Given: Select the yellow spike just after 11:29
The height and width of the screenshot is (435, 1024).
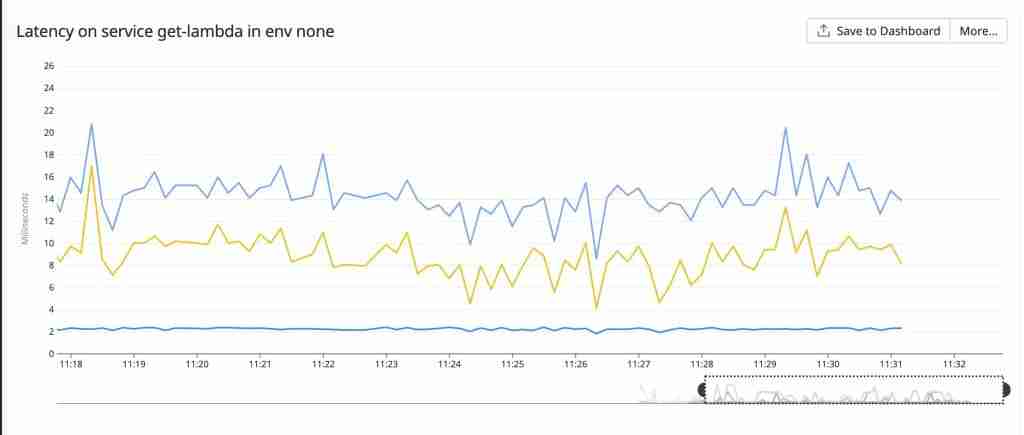Looking at the screenshot, I should point(786,207).
